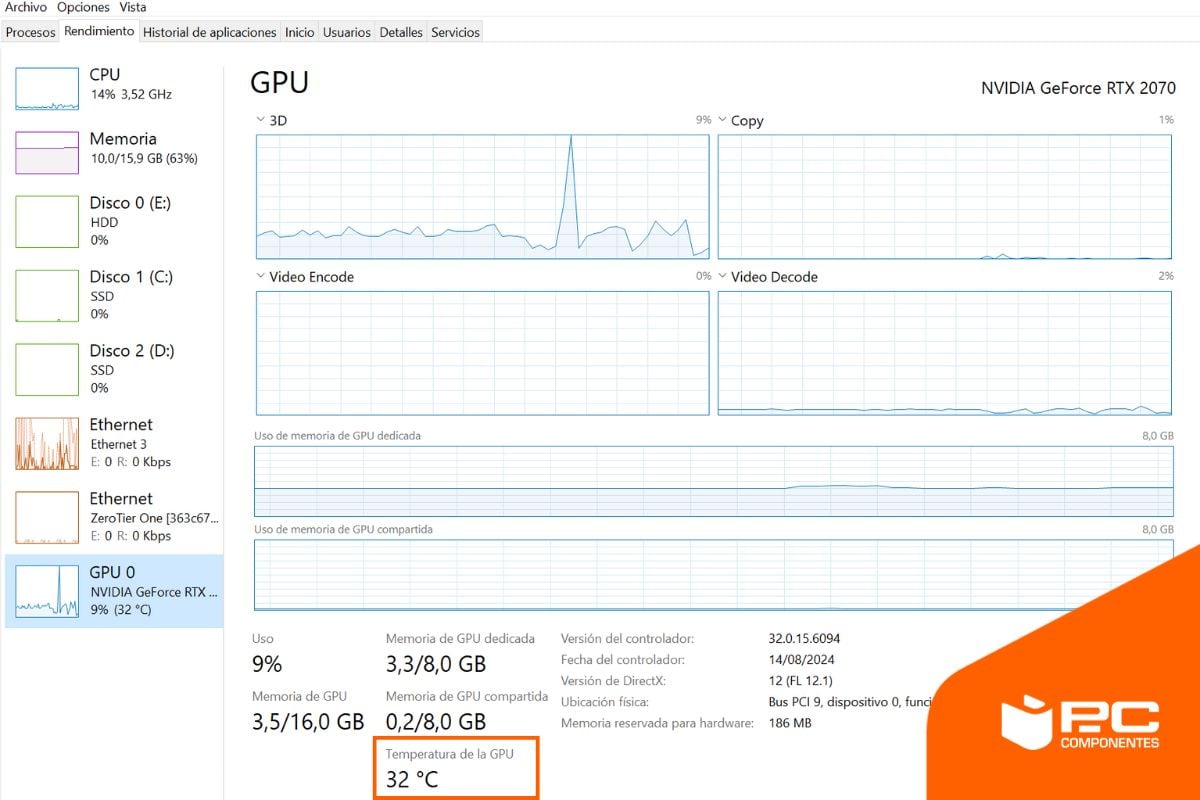Click the Video Encode graph
Screen dimensions: 1200x800
click(x=483, y=353)
